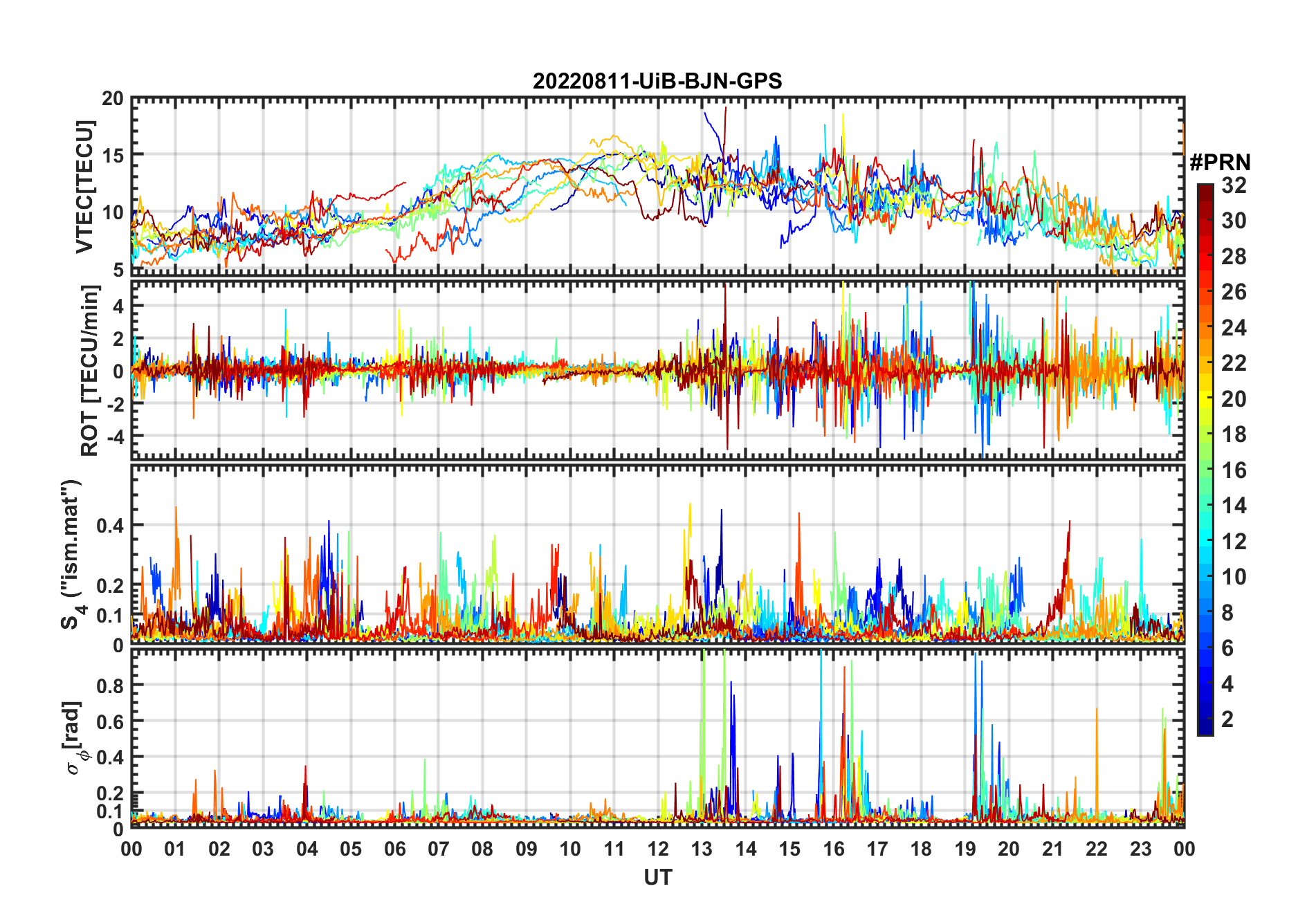Click sigma phi axis tick label 0.8
The image size is (1316, 920).
111,686
